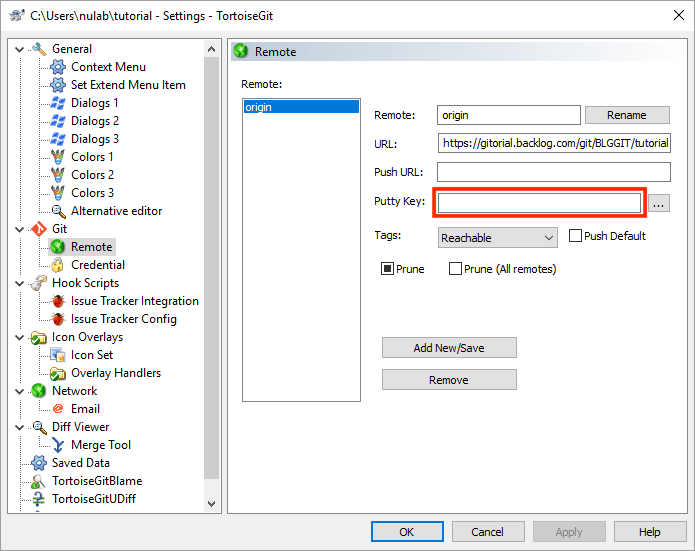
Task: Collapse the Icon Overlays node
Action: pyautogui.click(x=20, y=337)
